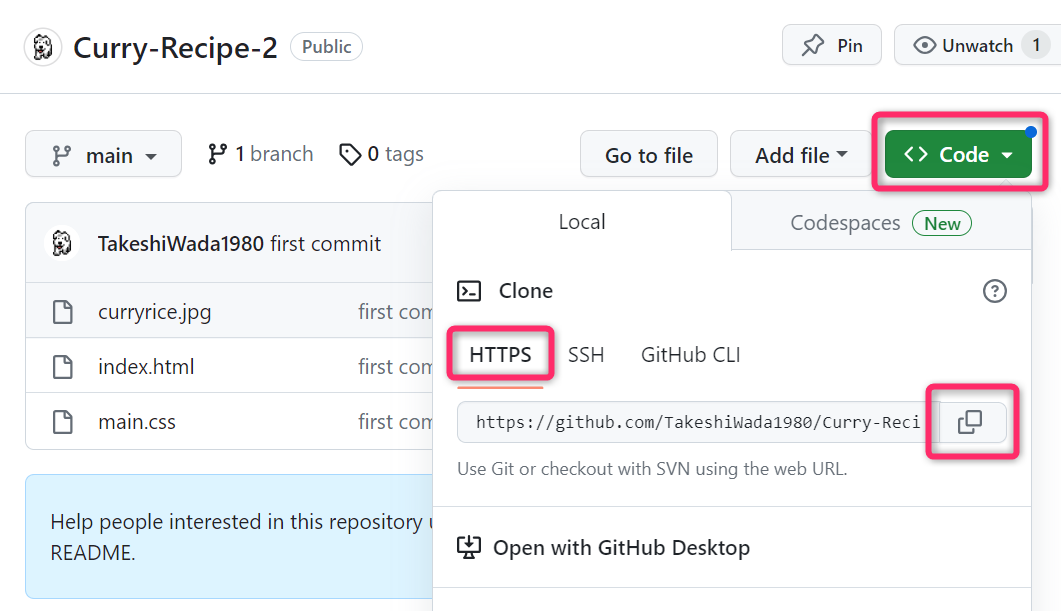This screenshot has width=1061, height=611.
Task: Click the file icon next to index.html
Action: (63, 367)
